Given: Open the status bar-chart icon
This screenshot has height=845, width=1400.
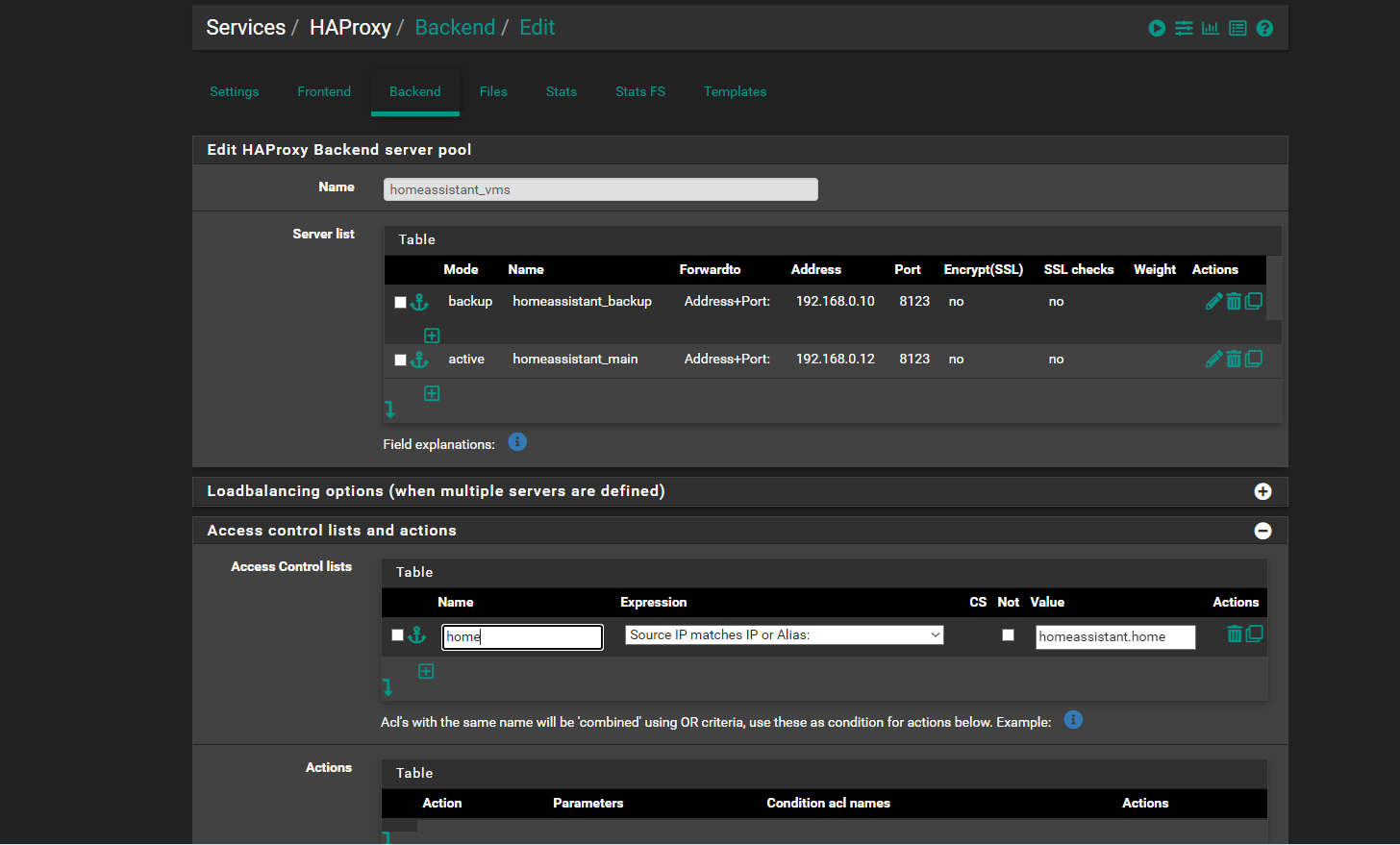Looking at the screenshot, I should 1211,29.
